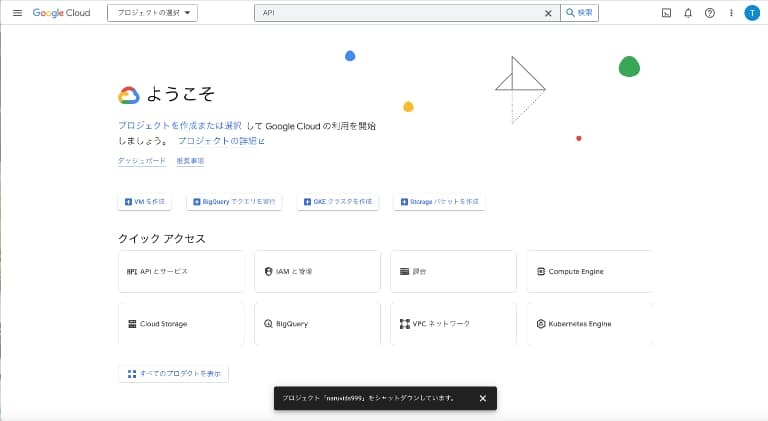
Task: Click the toast text about project shutdown
Action: 368,398
